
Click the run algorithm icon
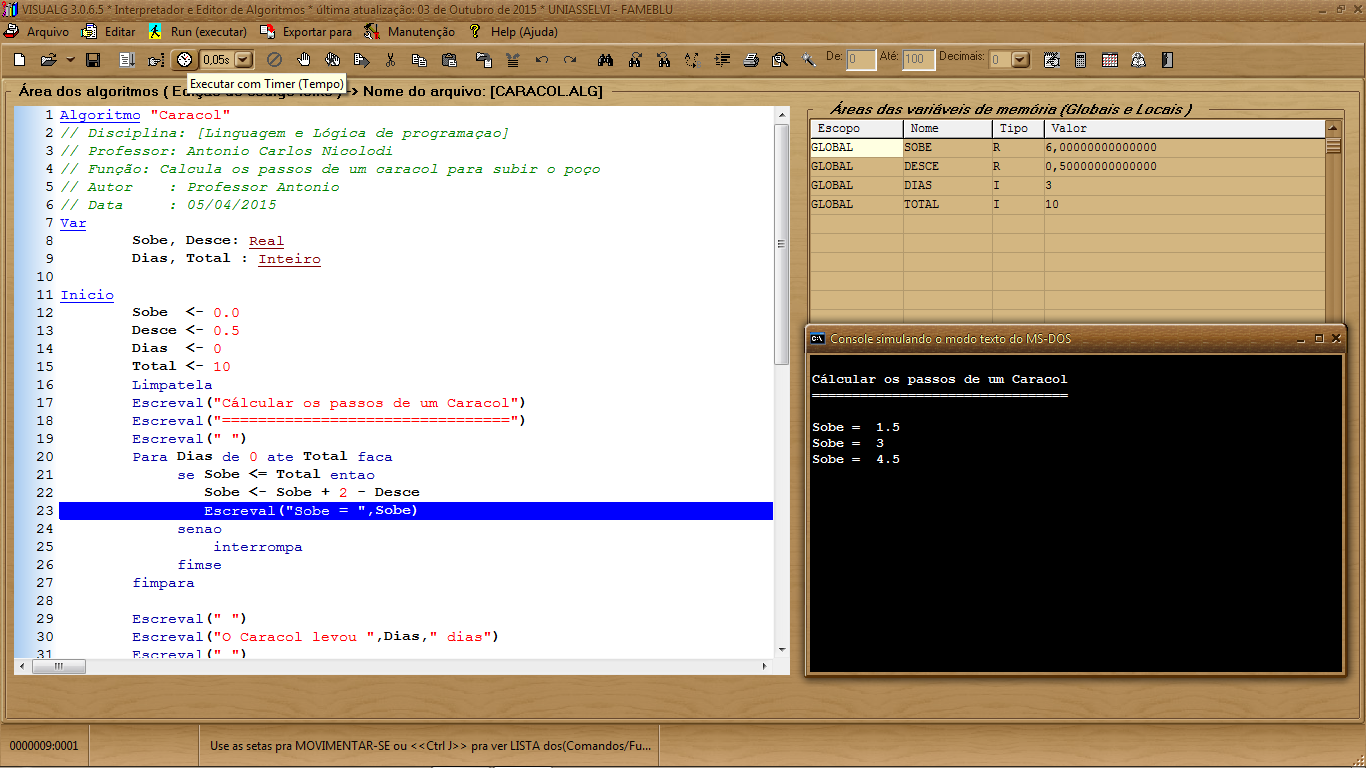[127, 60]
